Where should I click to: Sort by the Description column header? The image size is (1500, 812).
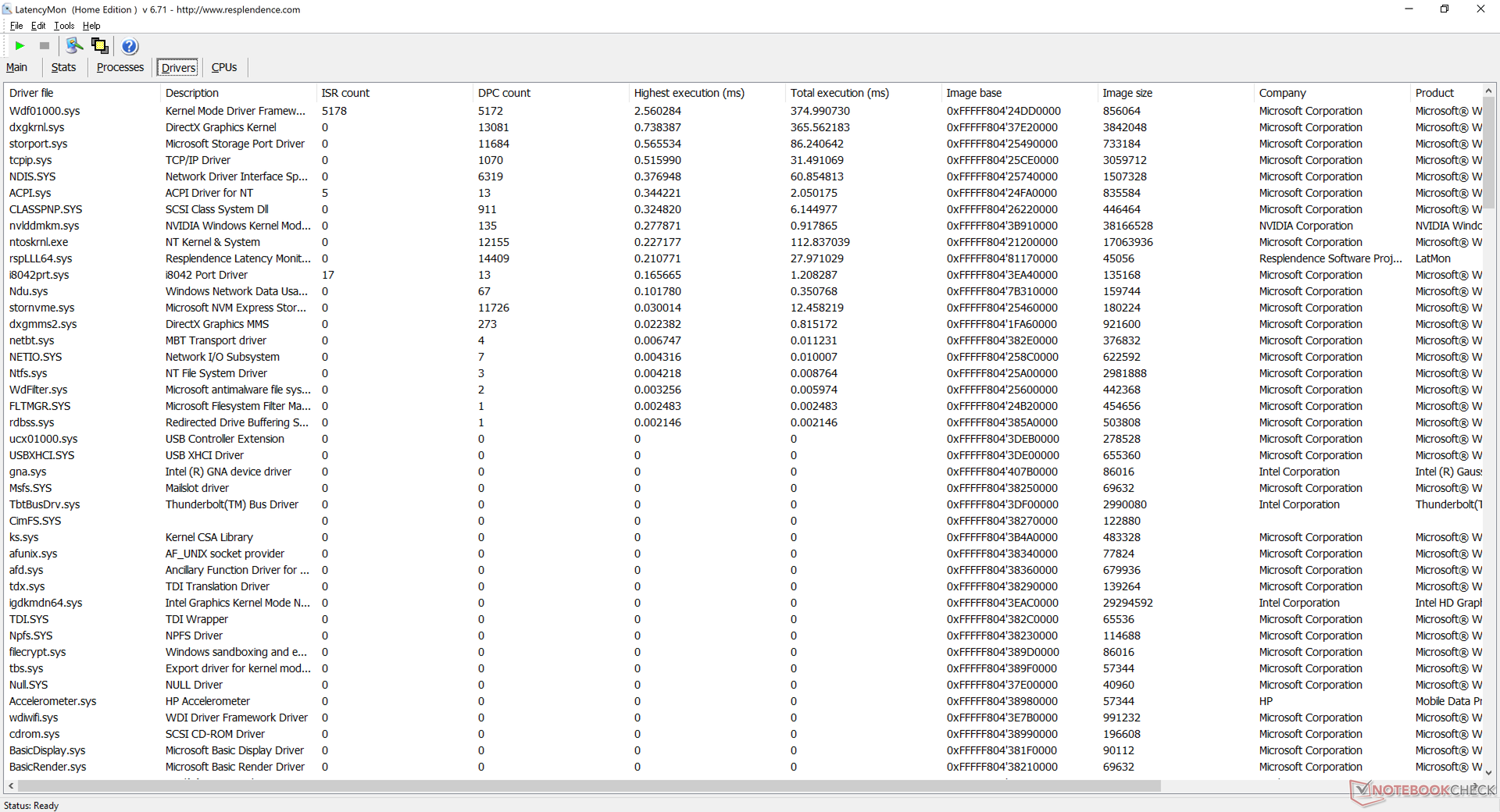(x=237, y=93)
